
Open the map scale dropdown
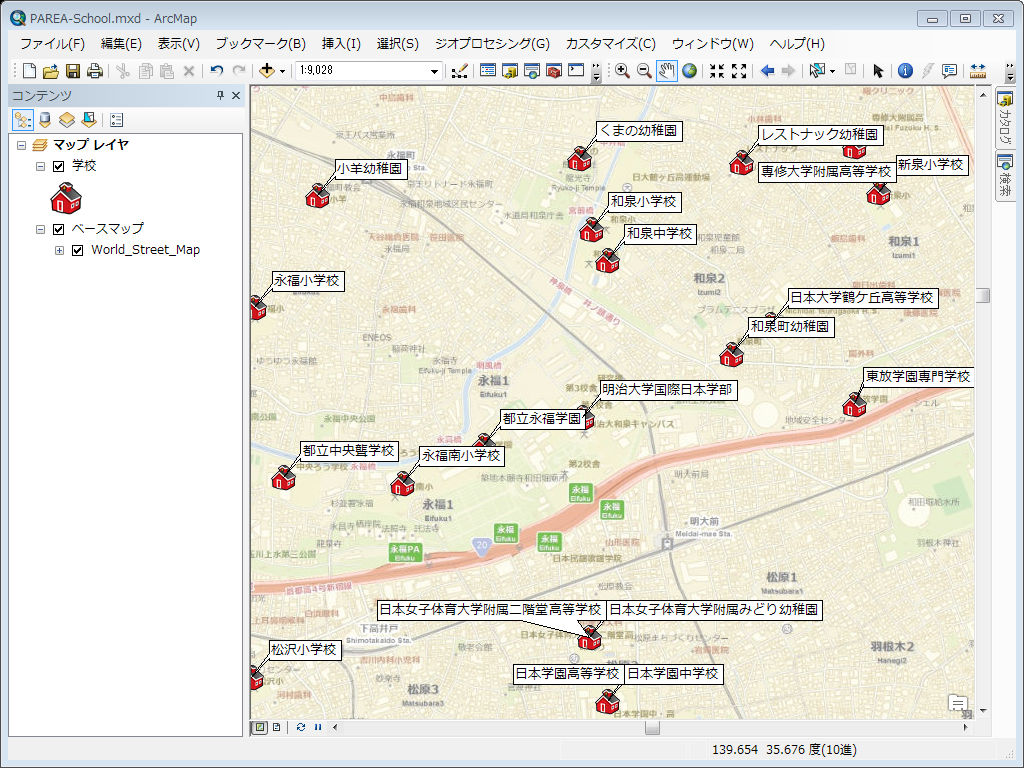click(434, 71)
